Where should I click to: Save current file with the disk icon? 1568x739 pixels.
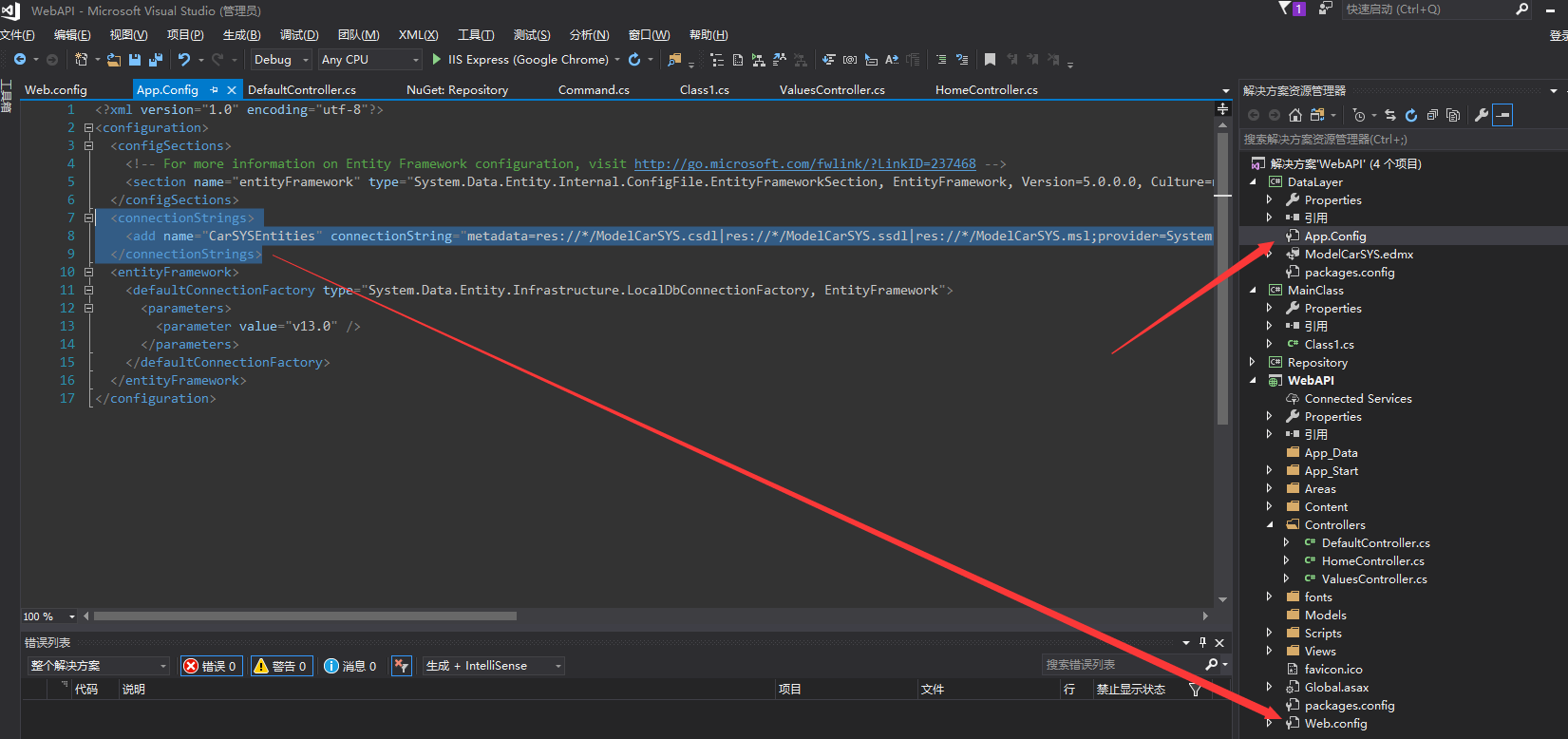point(135,60)
